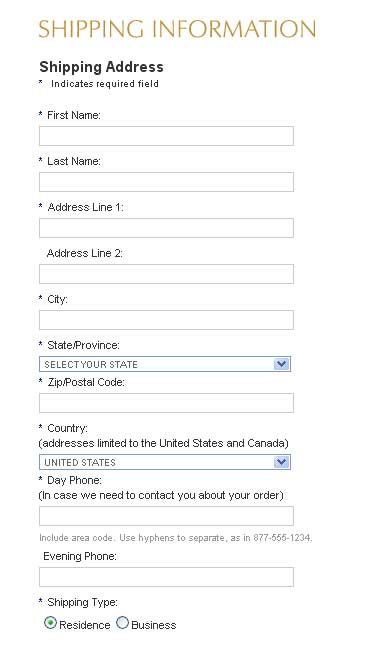Click the Evening Phone input box
Screen dimensions: 387x656
click(x=166, y=577)
